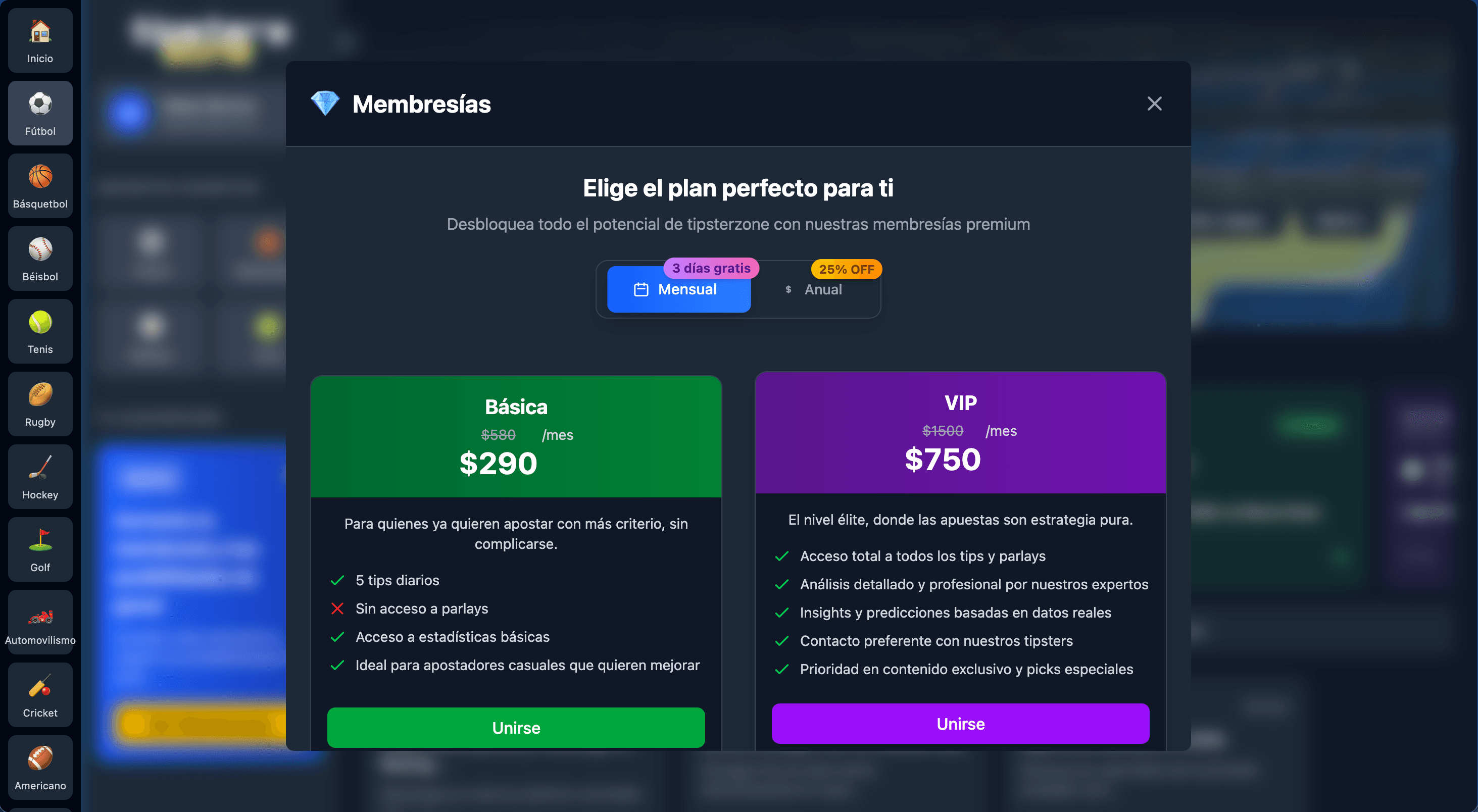
Task: Click the VIP plan purple header
Action: tap(960, 432)
